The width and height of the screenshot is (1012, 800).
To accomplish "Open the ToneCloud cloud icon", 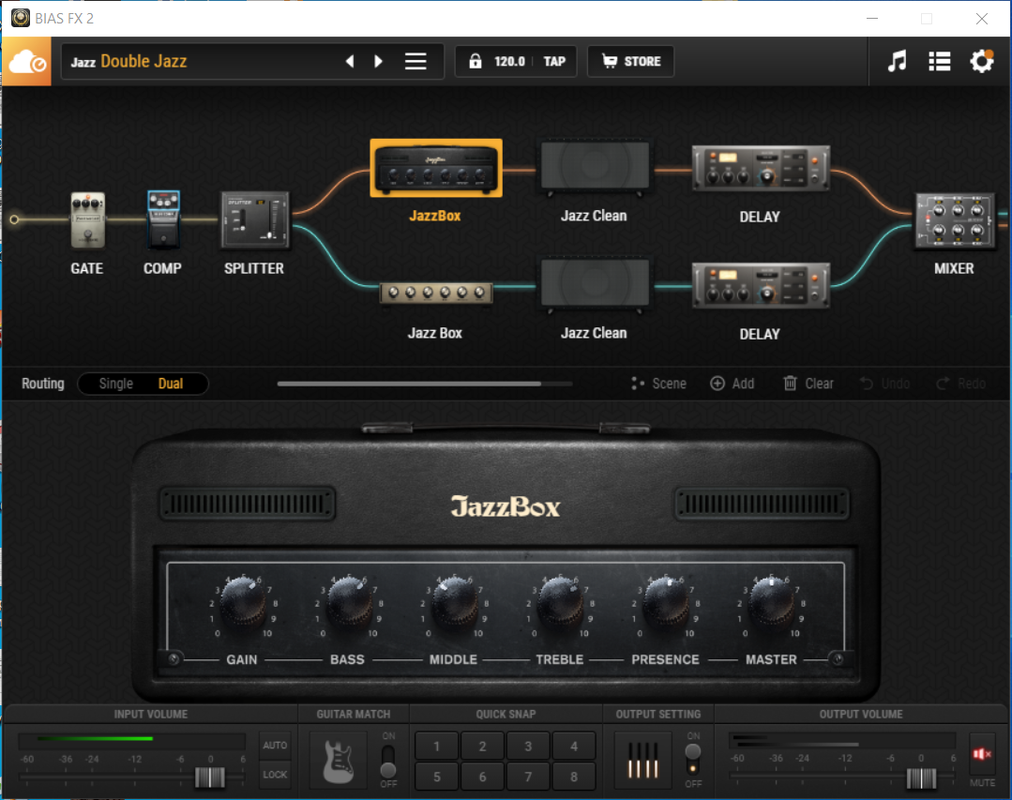I will 27,62.
